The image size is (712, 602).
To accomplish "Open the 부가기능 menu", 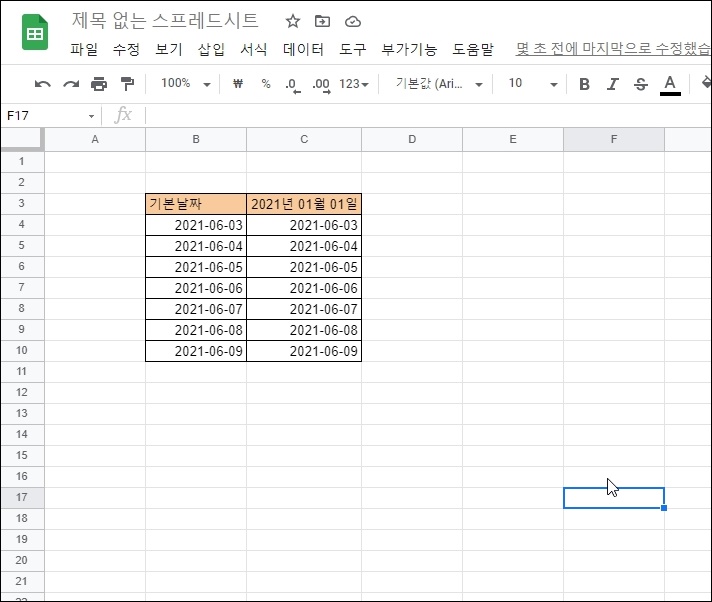I will click(x=409, y=49).
